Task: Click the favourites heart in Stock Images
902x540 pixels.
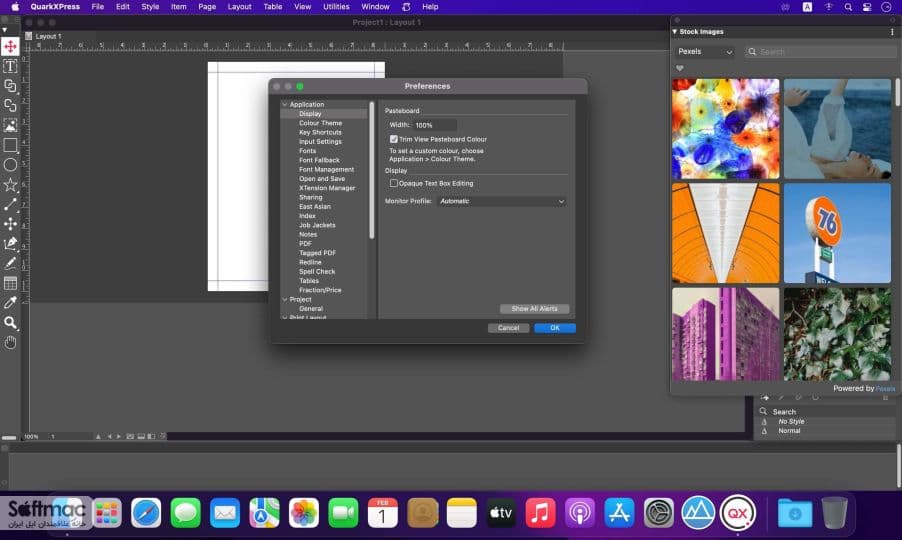Action: tap(680, 68)
